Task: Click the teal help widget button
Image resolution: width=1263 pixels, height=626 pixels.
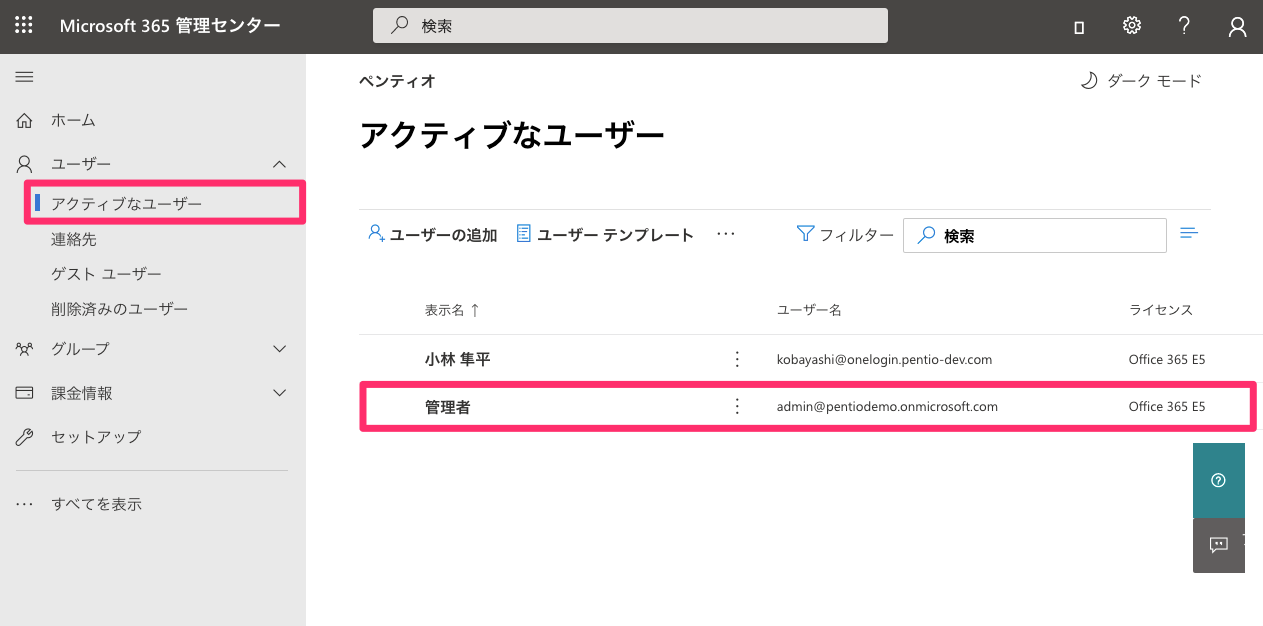Action: click(1218, 480)
